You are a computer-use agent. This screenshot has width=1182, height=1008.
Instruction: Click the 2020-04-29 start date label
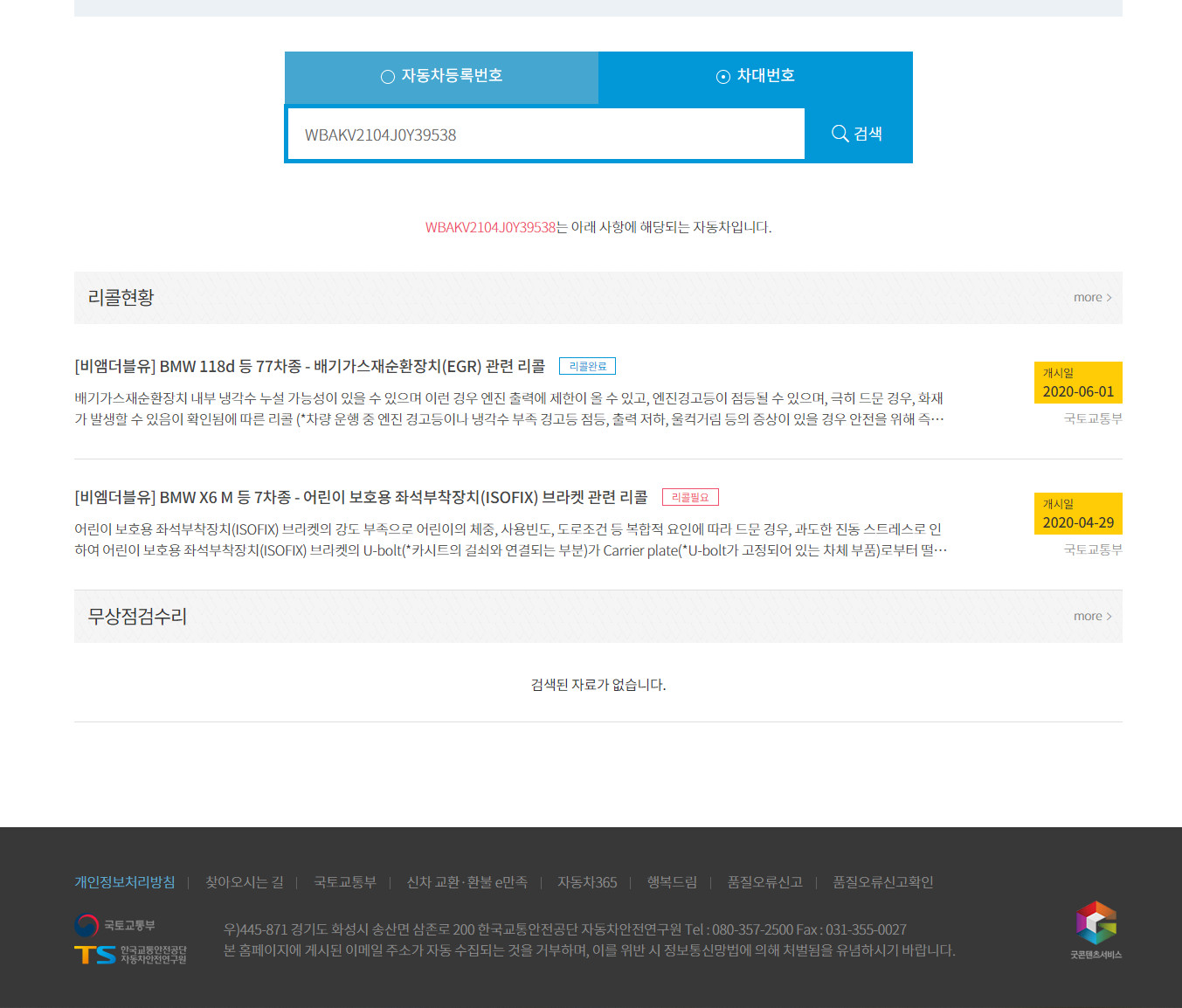coord(1078,514)
